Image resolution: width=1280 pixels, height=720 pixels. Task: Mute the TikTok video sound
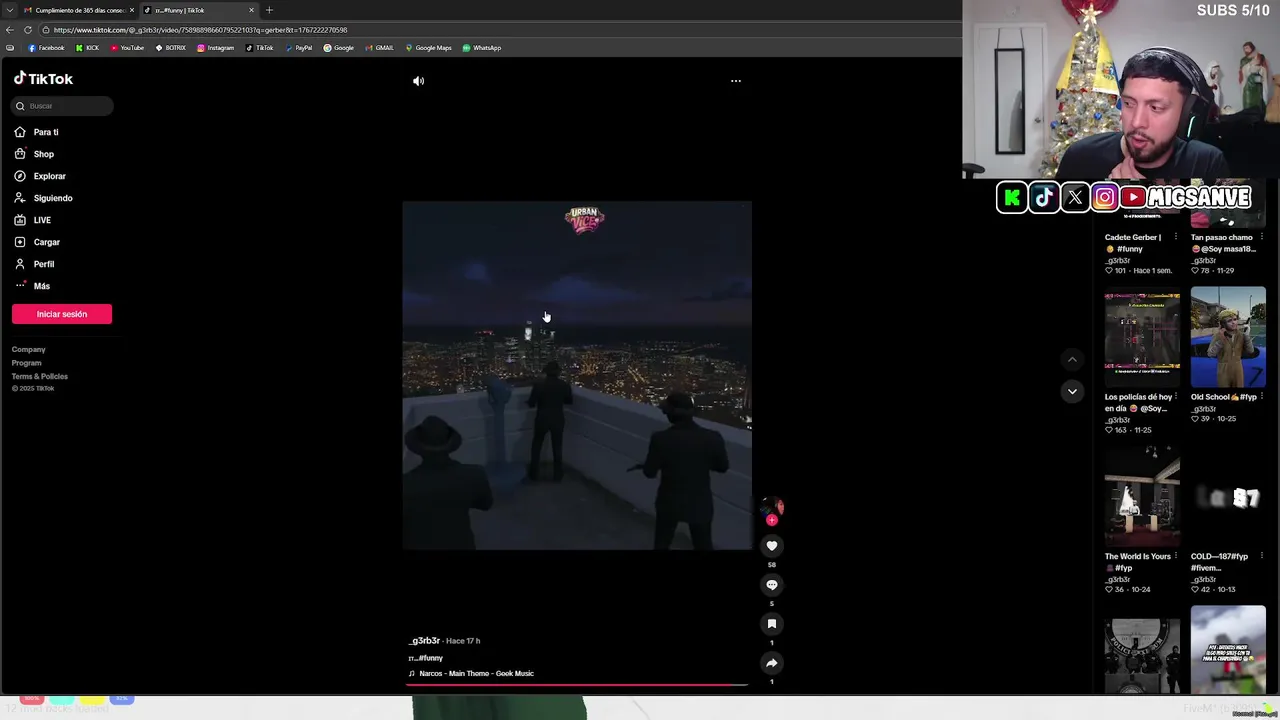coord(418,81)
